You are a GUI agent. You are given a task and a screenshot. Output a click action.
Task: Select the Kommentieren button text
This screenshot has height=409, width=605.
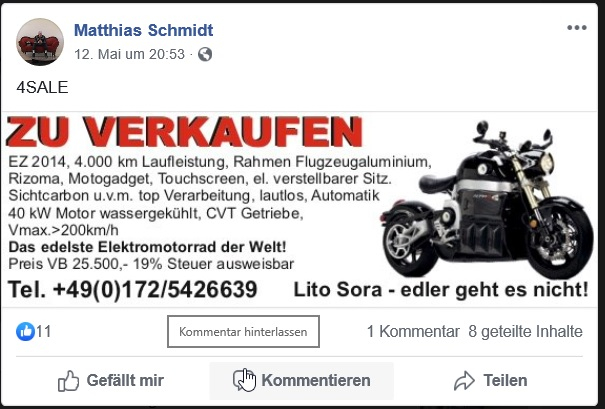[x=316, y=380]
